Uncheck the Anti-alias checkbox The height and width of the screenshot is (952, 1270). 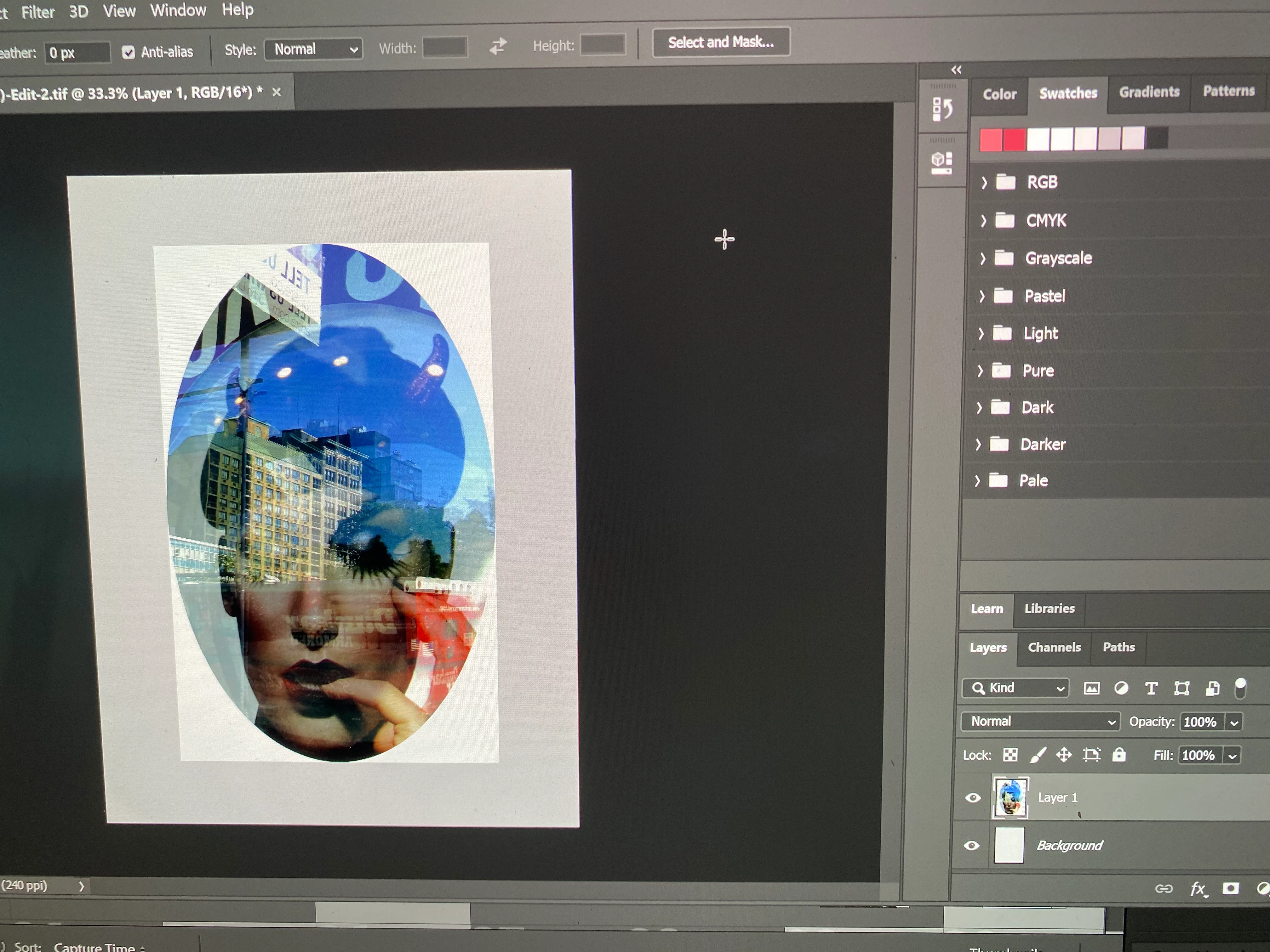click(x=129, y=52)
